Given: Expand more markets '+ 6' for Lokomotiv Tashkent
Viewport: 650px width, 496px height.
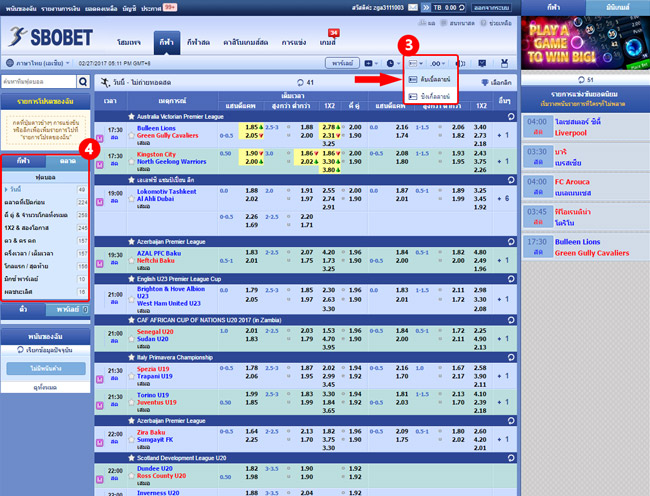Looking at the screenshot, I should tap(503, 198).
